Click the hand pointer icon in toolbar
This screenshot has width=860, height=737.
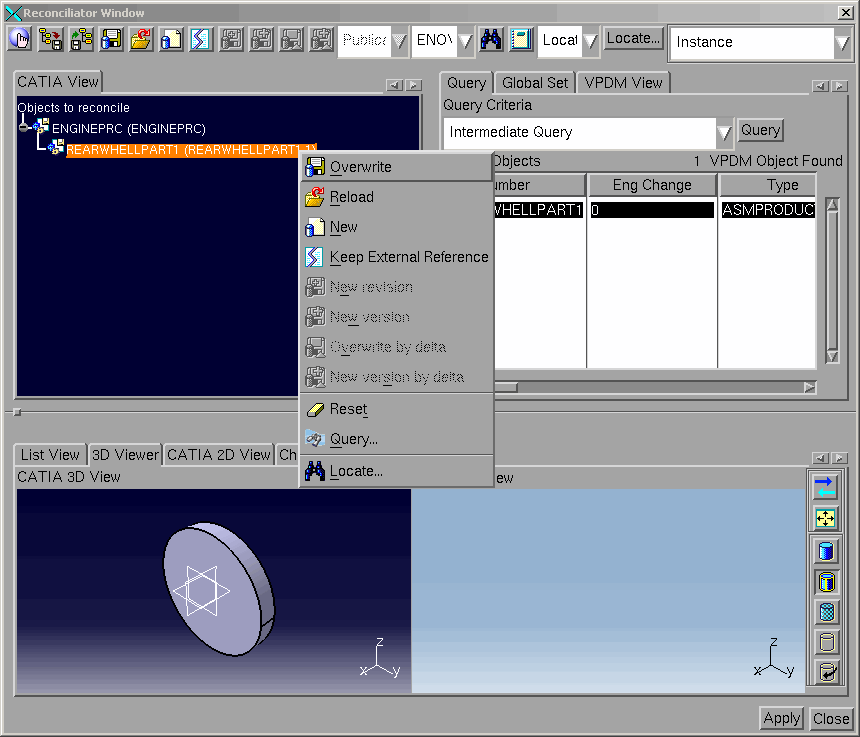tap(20, 40)
